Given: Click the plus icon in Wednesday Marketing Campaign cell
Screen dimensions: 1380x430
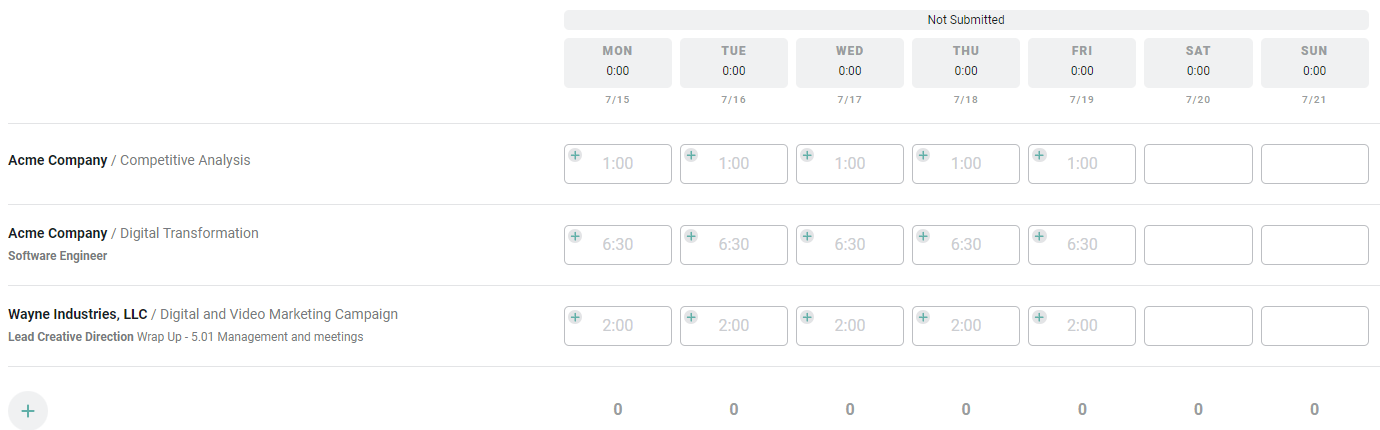Looking at the screenshot, I should [807, 317].
